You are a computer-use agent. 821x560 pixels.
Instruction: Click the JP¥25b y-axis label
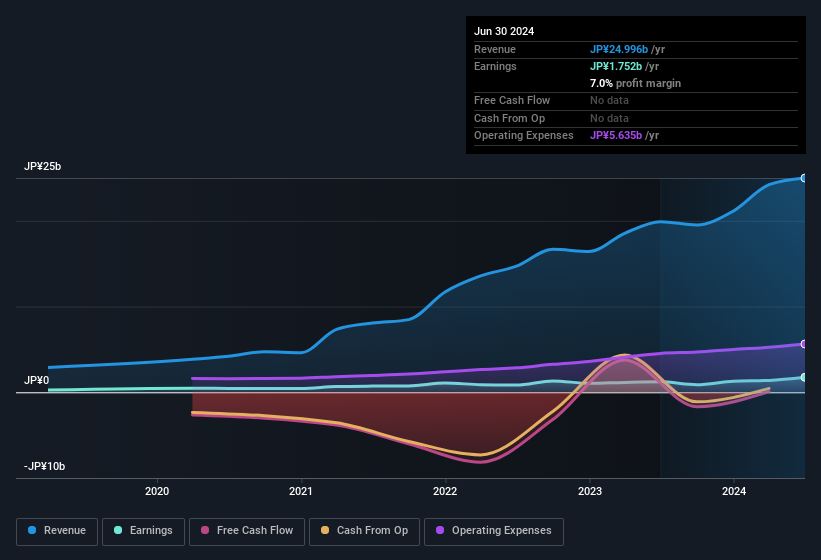pos(42,166)
